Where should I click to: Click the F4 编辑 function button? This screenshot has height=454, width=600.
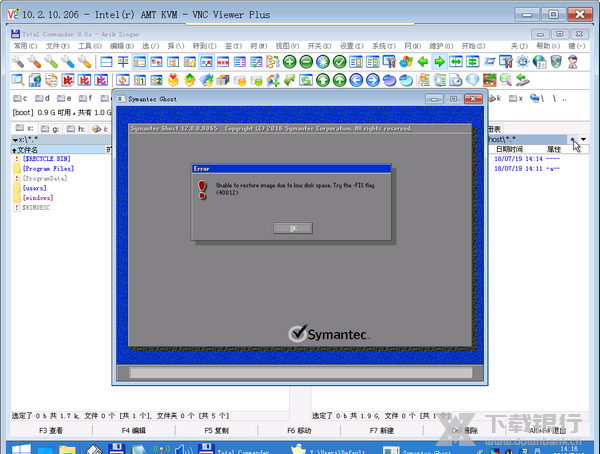(x=134, y=431)
